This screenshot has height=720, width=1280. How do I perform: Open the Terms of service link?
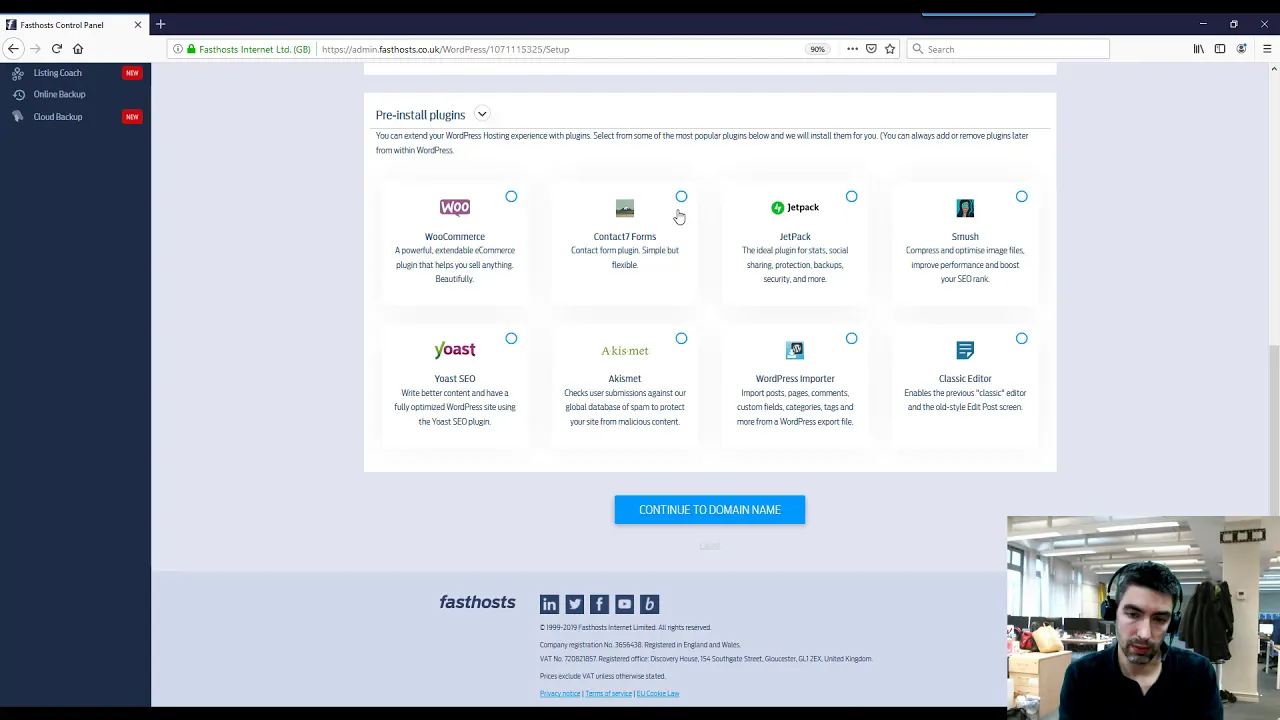pos(608,693)
